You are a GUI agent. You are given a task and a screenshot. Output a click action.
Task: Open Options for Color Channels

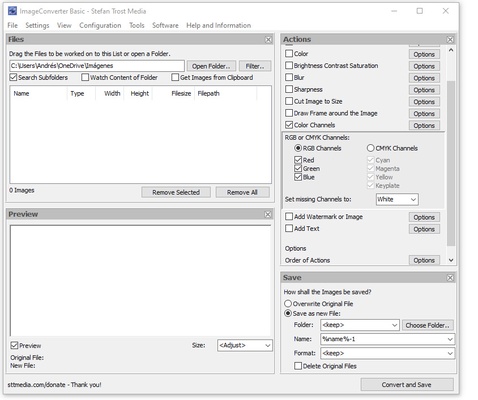[x=424, y=126]
